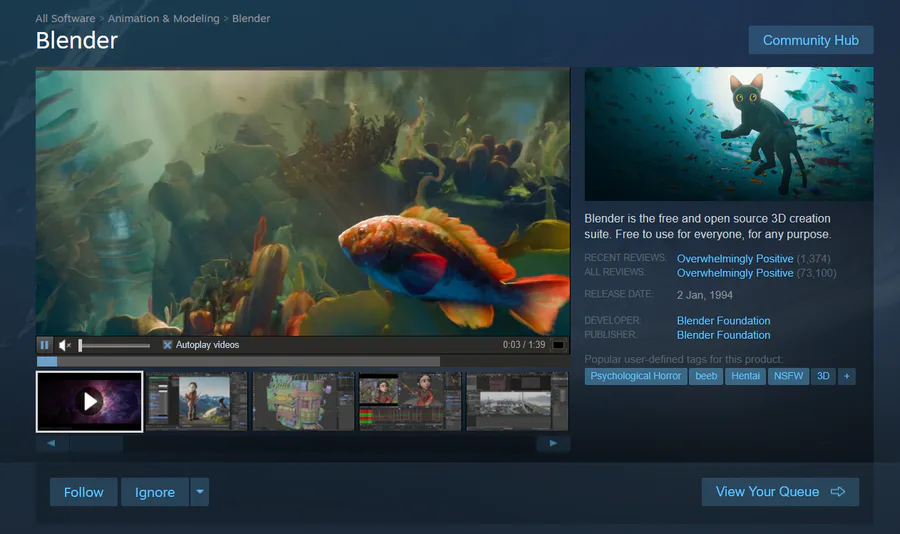
Task: Click the Blender header capsule image
Action: pos(729,134)
